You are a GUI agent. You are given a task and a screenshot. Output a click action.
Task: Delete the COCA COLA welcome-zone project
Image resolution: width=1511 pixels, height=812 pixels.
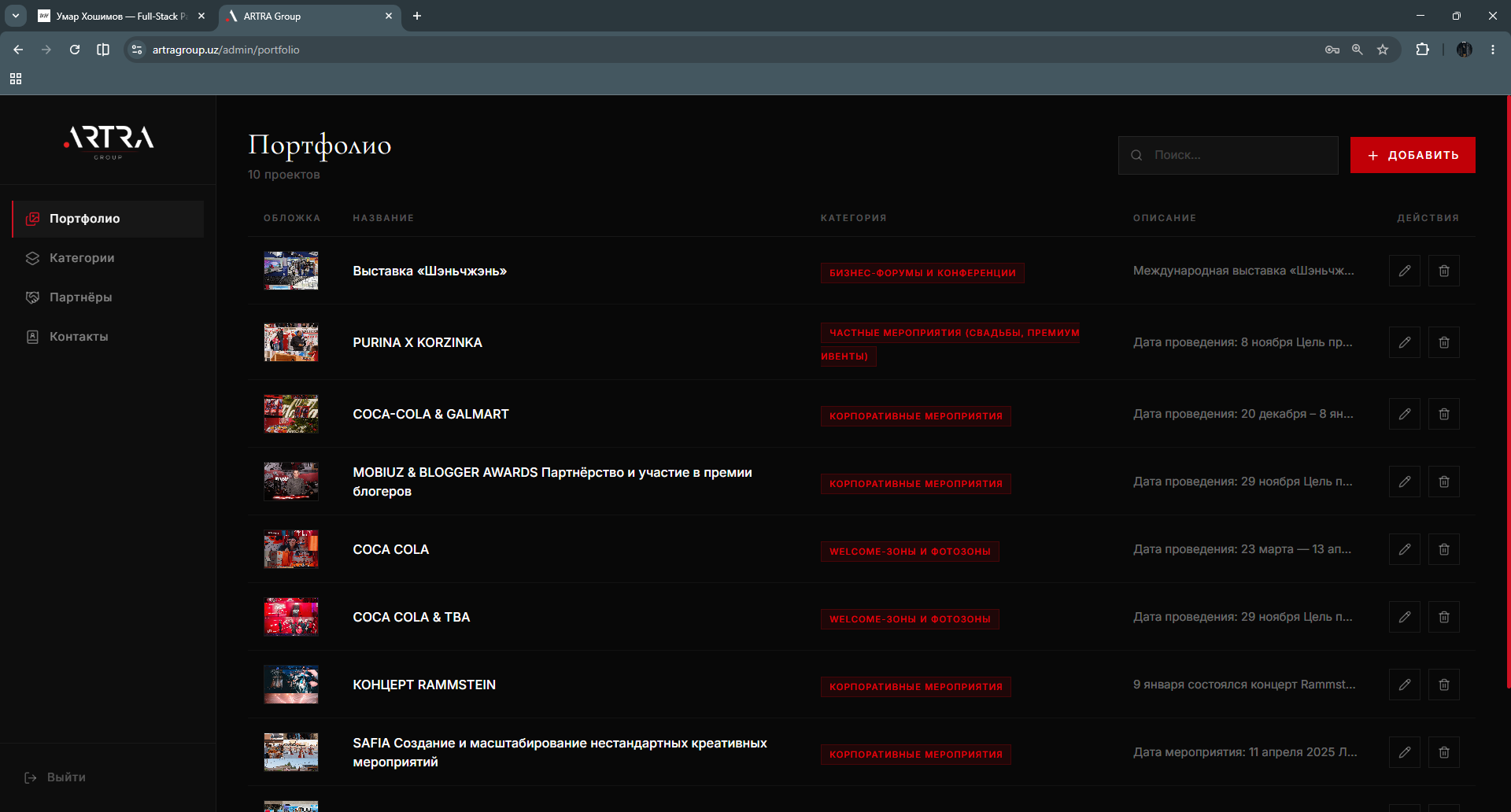pyautogui.click(x=1444, y=549)
